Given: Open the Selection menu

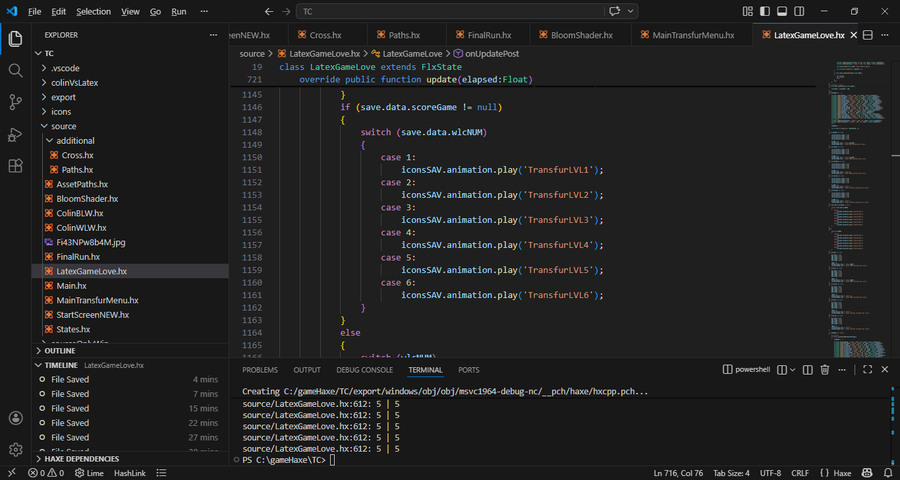Looking at the screenshot, I should pos(94,12).
